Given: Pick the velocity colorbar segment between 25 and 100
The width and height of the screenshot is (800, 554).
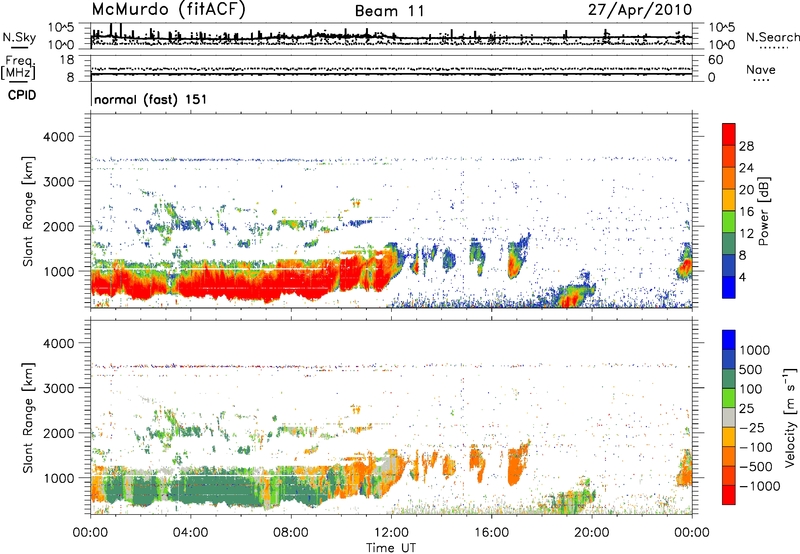Looking at the screenshot, I should point(729,398).
